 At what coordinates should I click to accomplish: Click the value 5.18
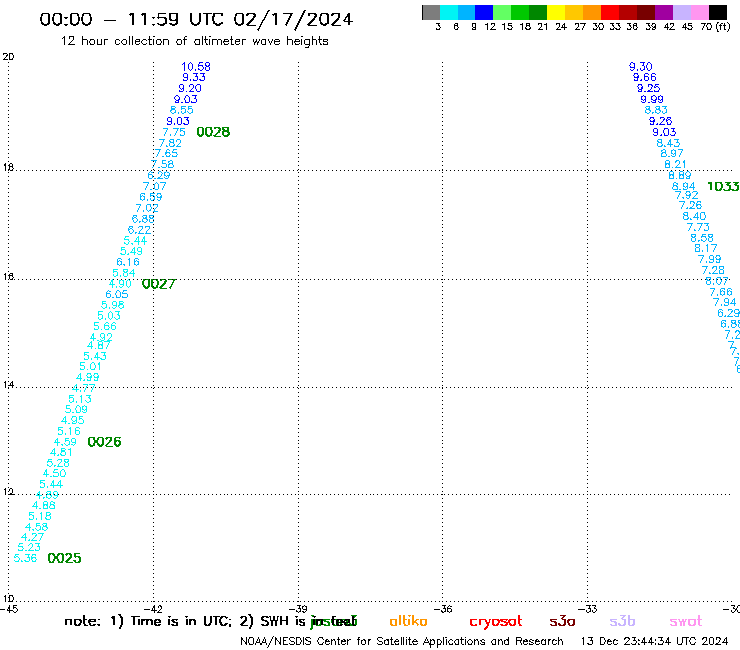40,516
